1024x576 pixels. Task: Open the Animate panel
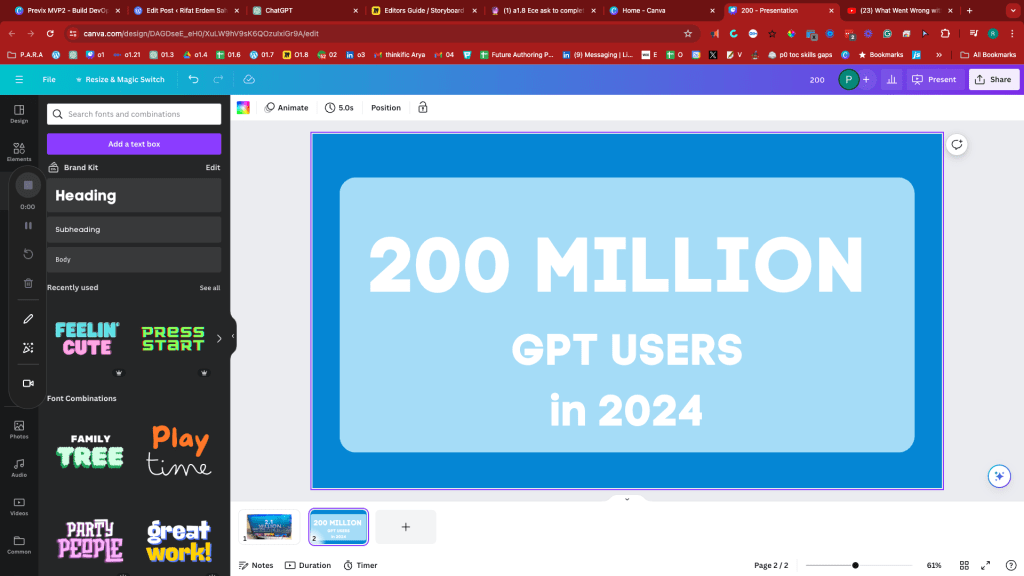click(x=286, y=108)
